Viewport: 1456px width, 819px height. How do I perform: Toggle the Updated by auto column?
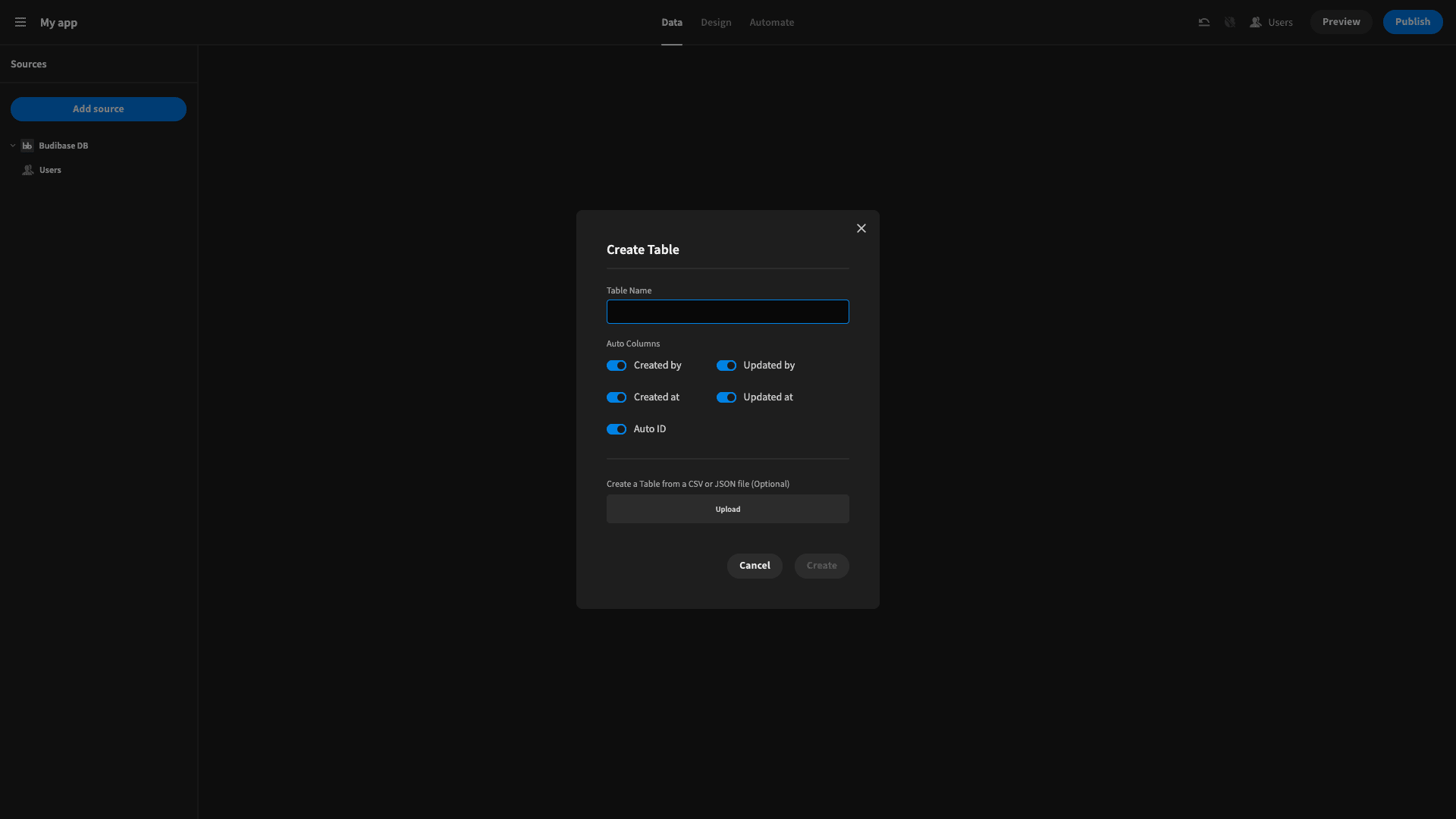(726, 366)
